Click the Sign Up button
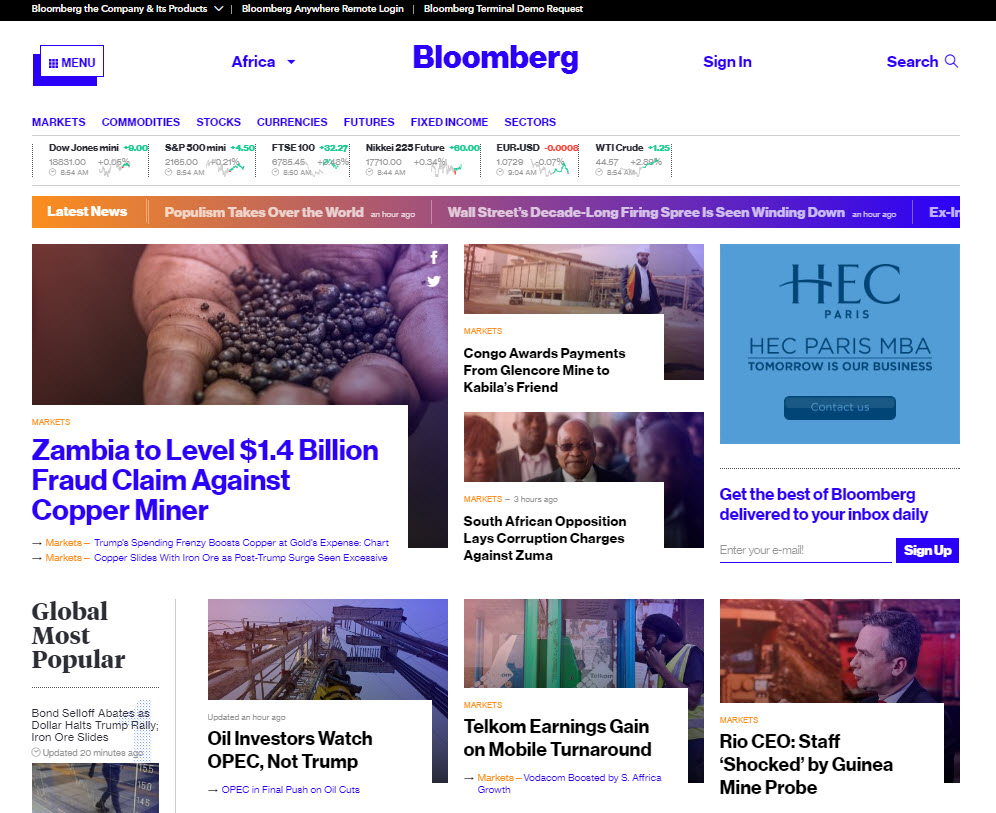This screenshot has width=996, height=813. 927,550
